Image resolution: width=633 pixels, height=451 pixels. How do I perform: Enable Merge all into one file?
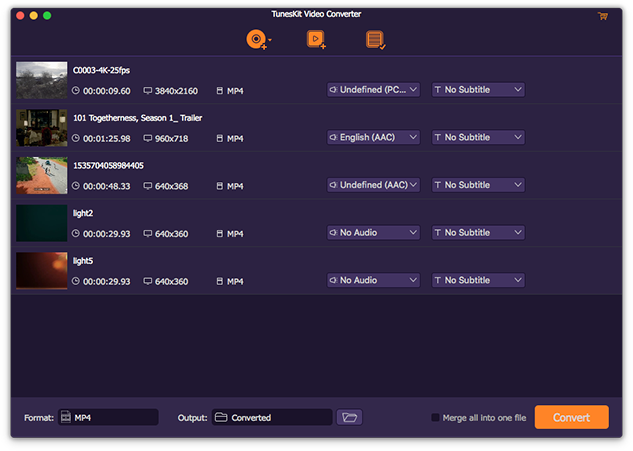435,417
